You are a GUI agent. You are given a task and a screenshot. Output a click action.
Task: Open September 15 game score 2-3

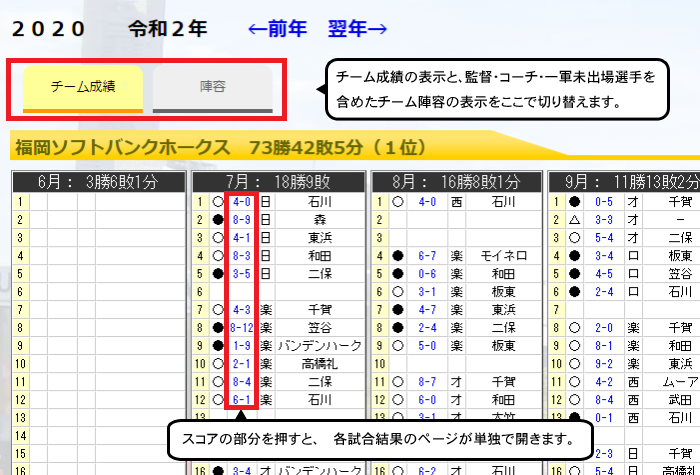click(604, 454)
